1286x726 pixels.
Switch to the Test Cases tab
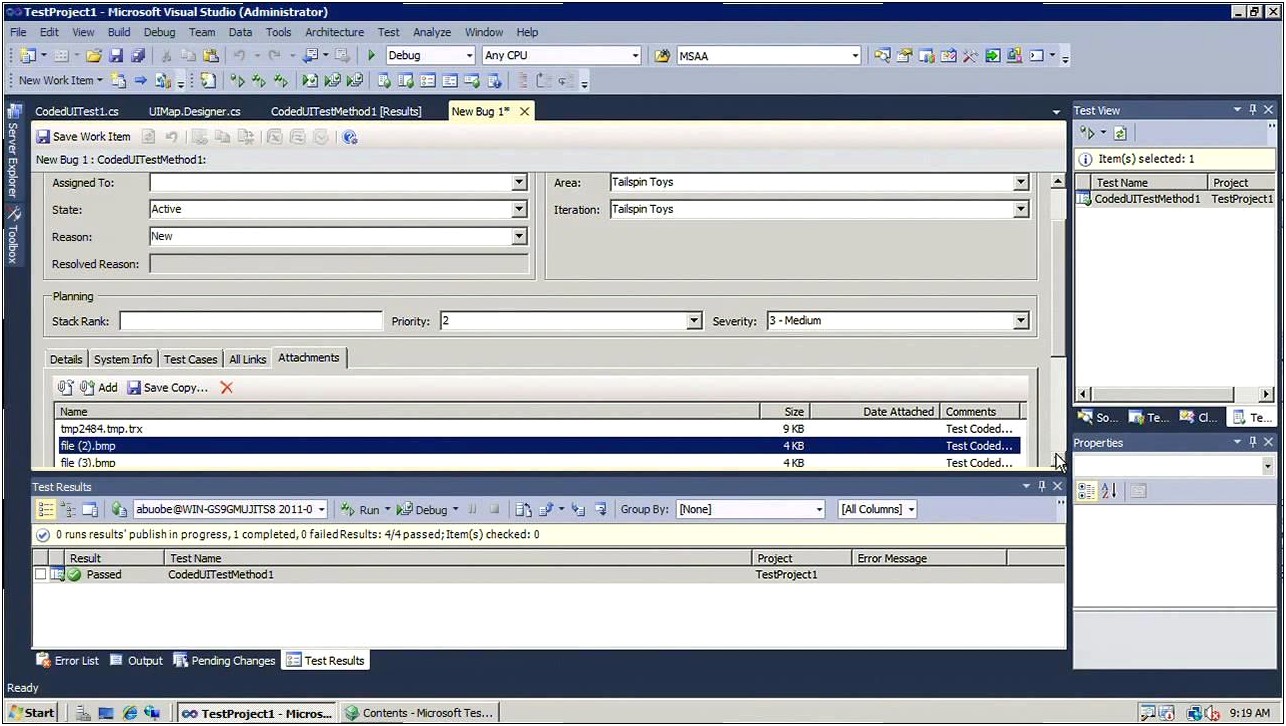point(190,359)
